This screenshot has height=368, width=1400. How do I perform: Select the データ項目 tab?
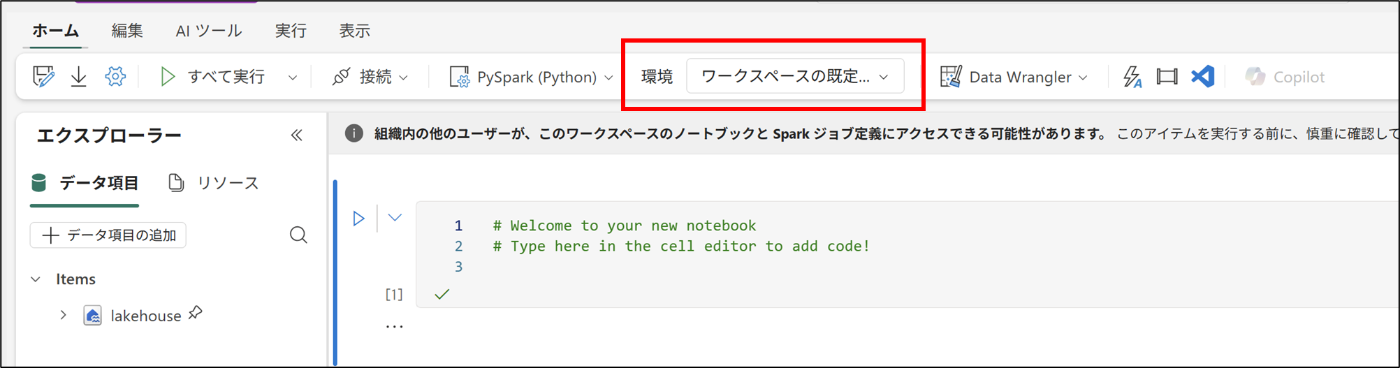(x=85, y=182)
